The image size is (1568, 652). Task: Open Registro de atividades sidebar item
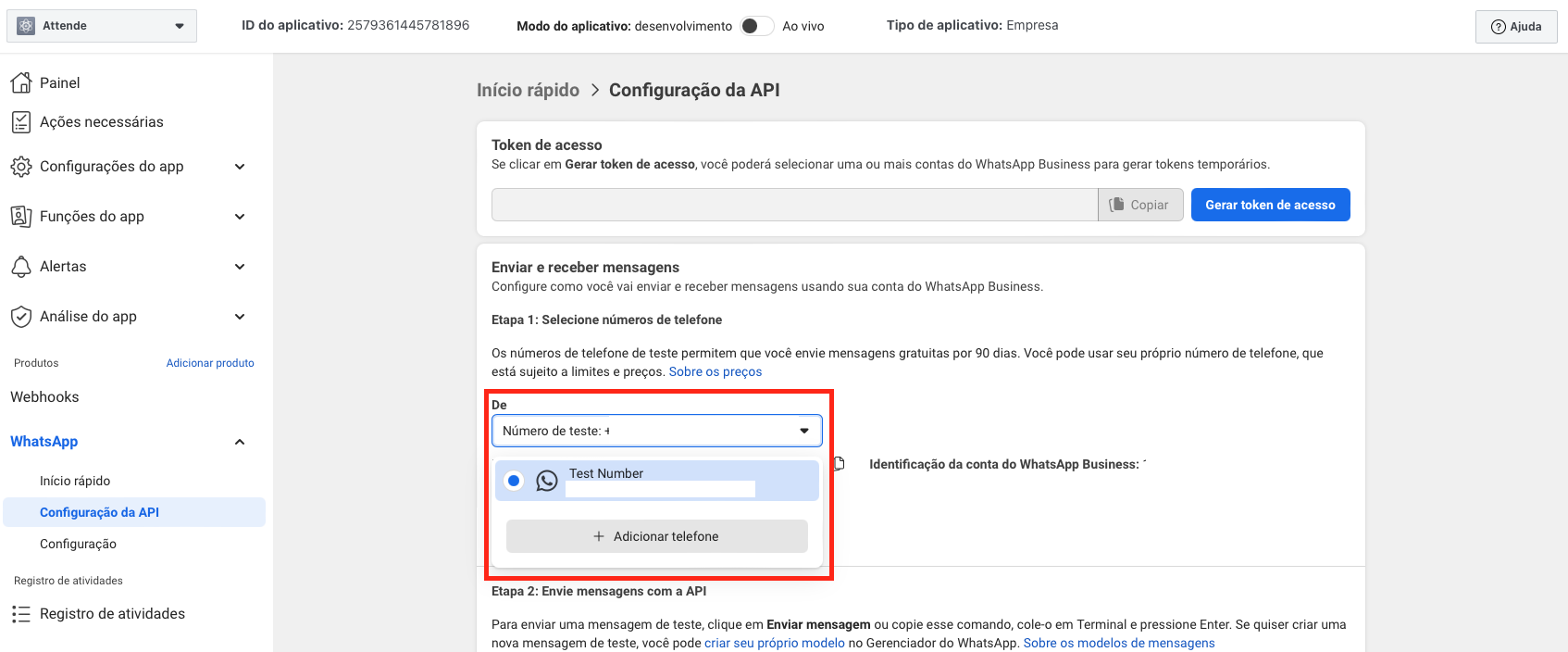[x=112, y=614]
